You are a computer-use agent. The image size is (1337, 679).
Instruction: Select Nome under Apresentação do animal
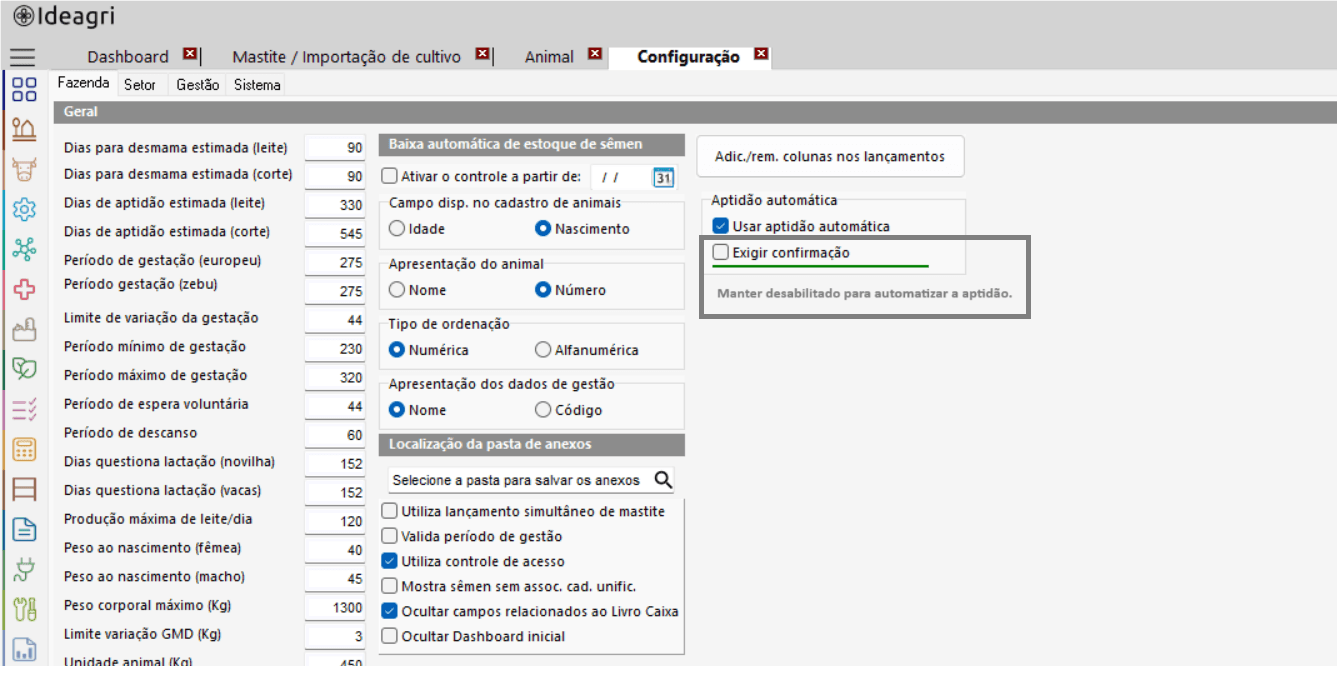pos(397,290)
